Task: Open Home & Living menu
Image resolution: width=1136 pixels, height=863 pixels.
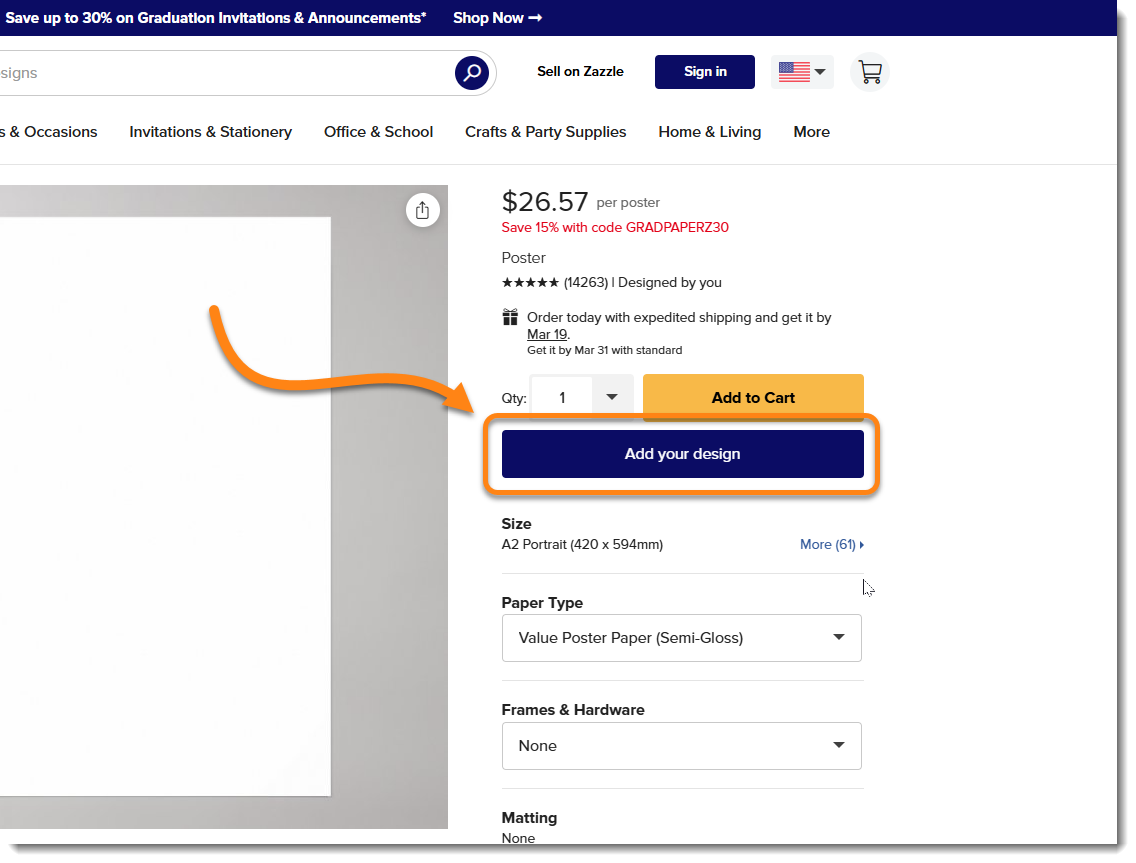Action: coord(709,132)
